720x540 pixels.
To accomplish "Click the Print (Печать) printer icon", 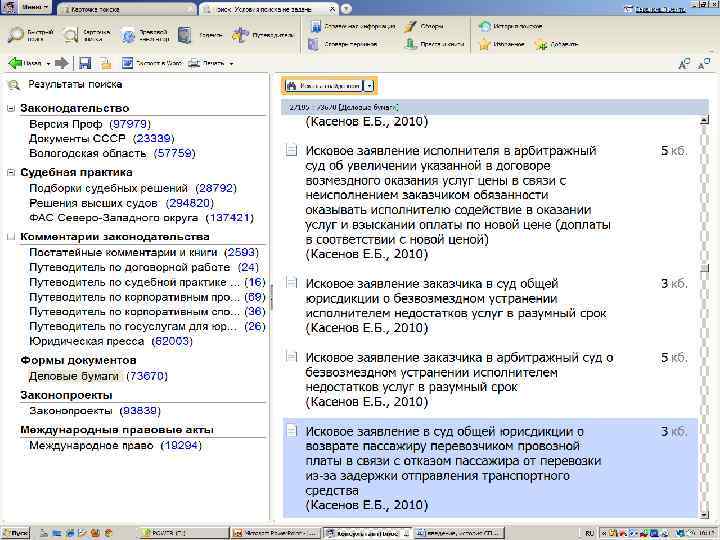I will tap(195, 63).
